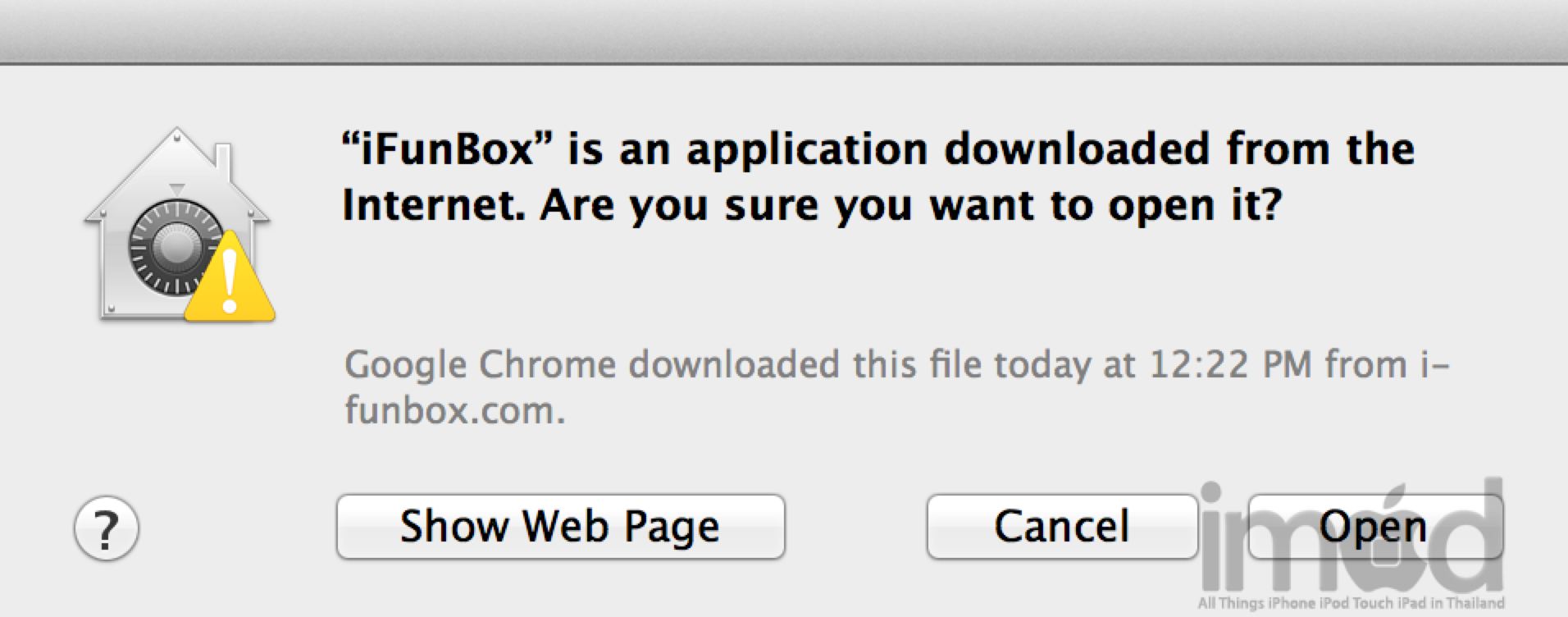Click the "iFunBox" app name in the heading
This screenshot has width=1568, height=617.
[448, 150]
